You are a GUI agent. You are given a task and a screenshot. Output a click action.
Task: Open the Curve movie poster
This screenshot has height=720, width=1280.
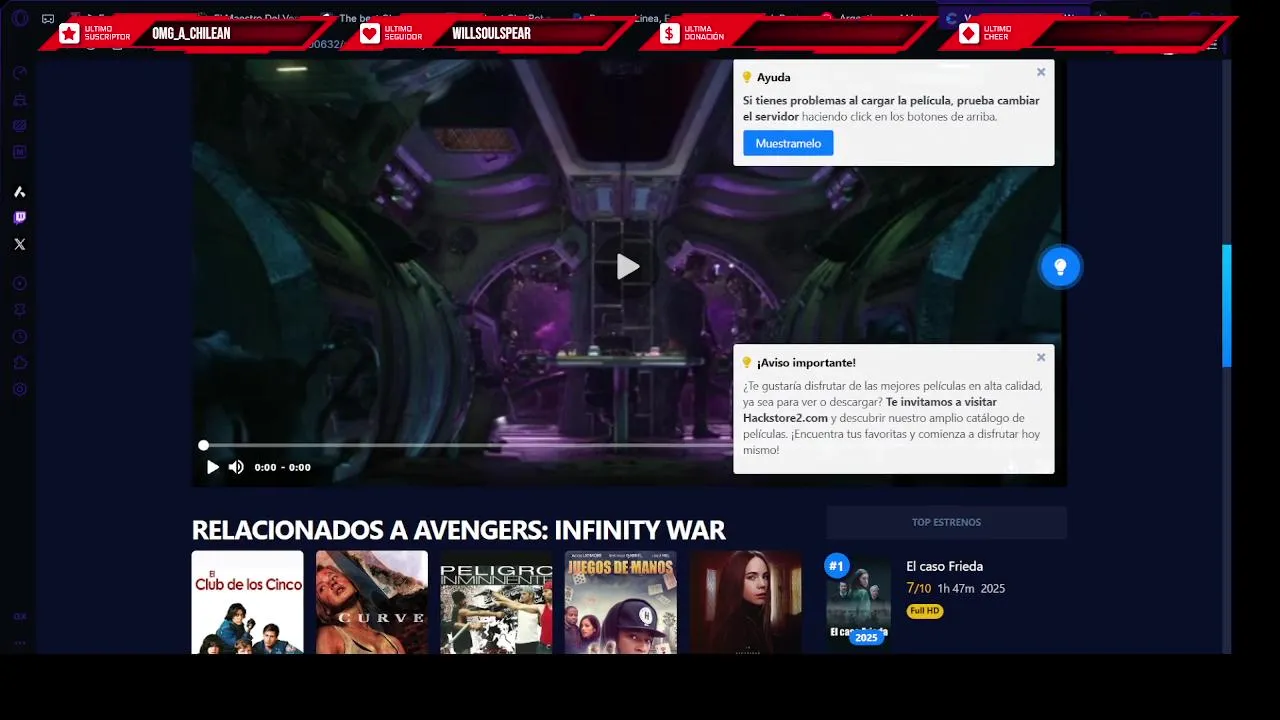click(x=372, y=602)
